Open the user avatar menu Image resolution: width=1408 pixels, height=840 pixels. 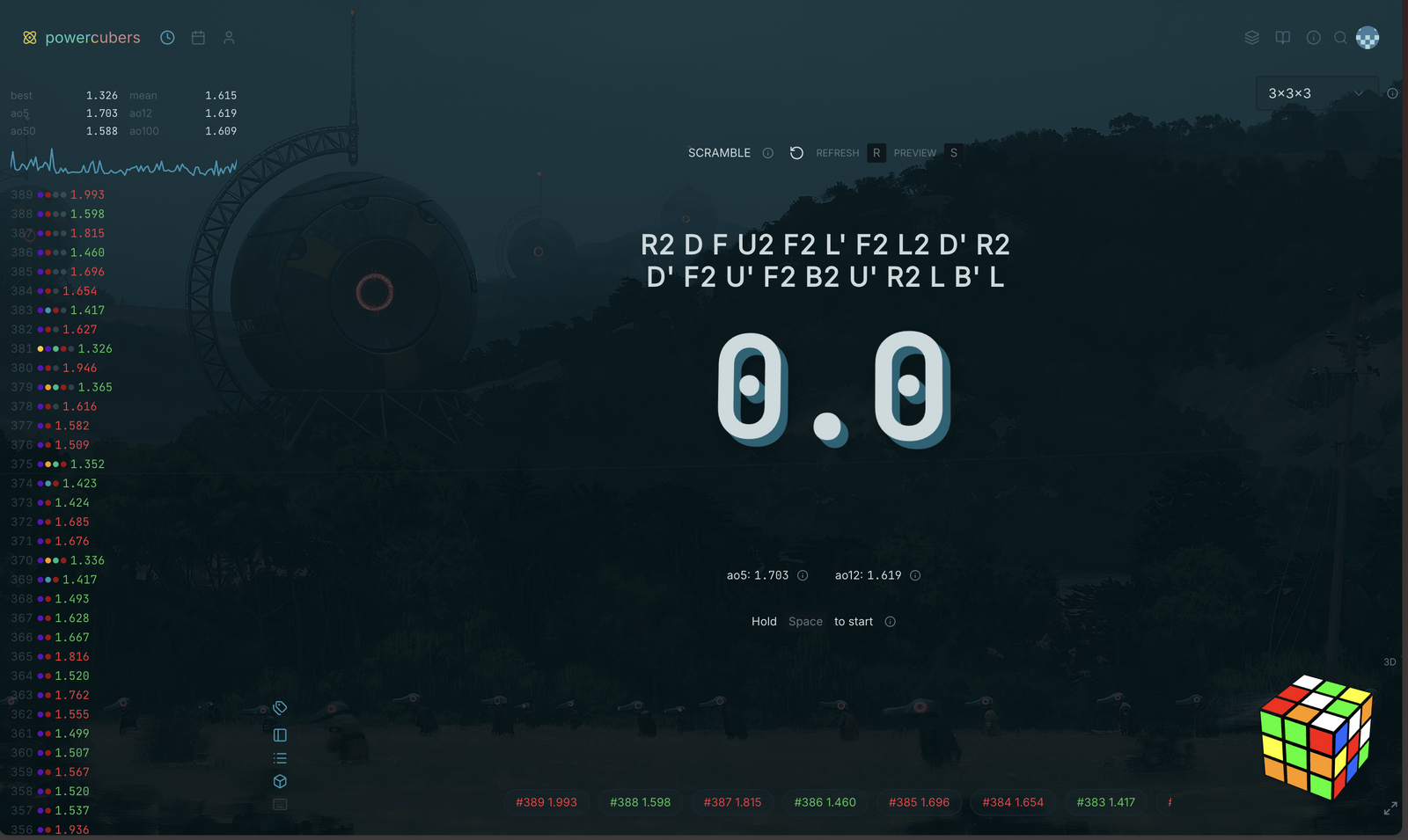click(x=1368, y=38)
